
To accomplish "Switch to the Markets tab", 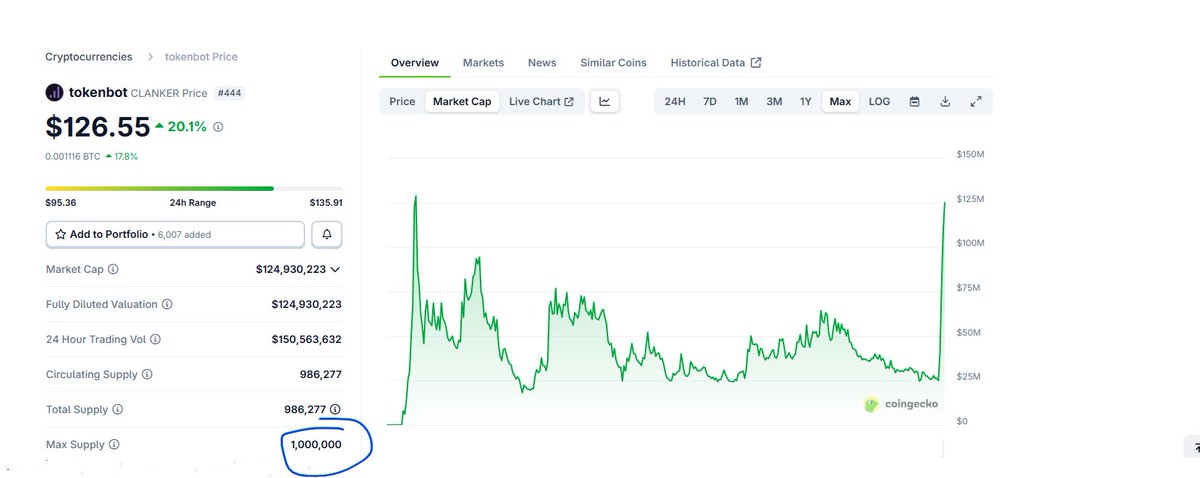I will [x=483, y=62].
